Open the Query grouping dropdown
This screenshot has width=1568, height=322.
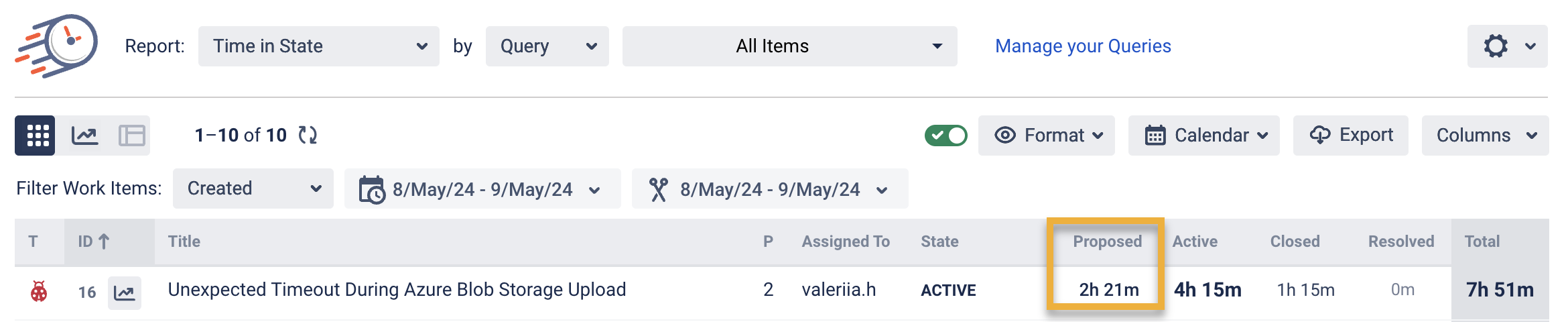pos(547,46)
